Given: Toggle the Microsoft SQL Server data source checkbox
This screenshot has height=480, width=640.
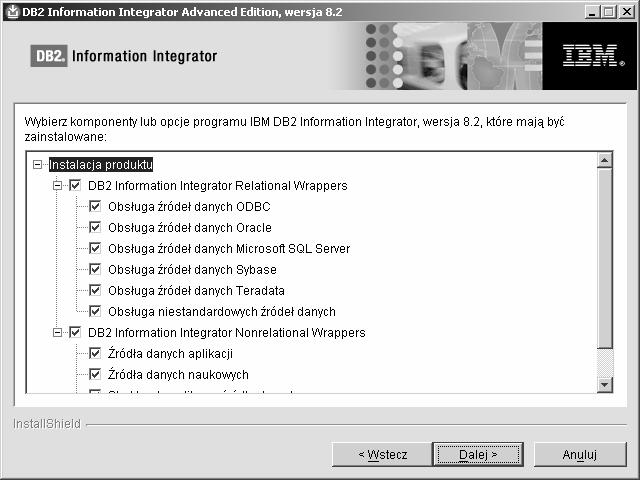Looking at the screenshot, I should click(95, 248).
